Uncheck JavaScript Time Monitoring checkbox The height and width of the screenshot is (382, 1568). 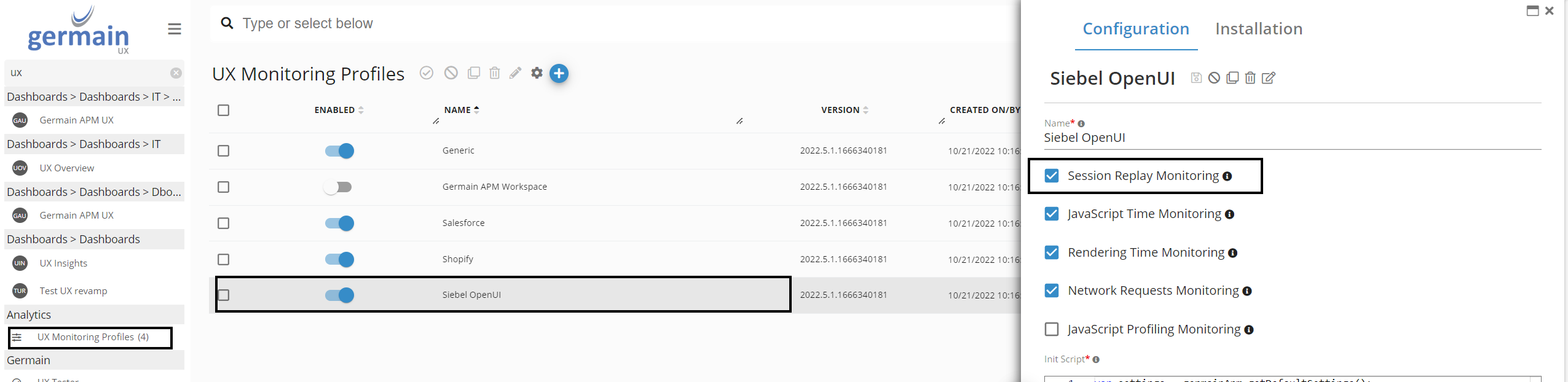pos(1052,214)
